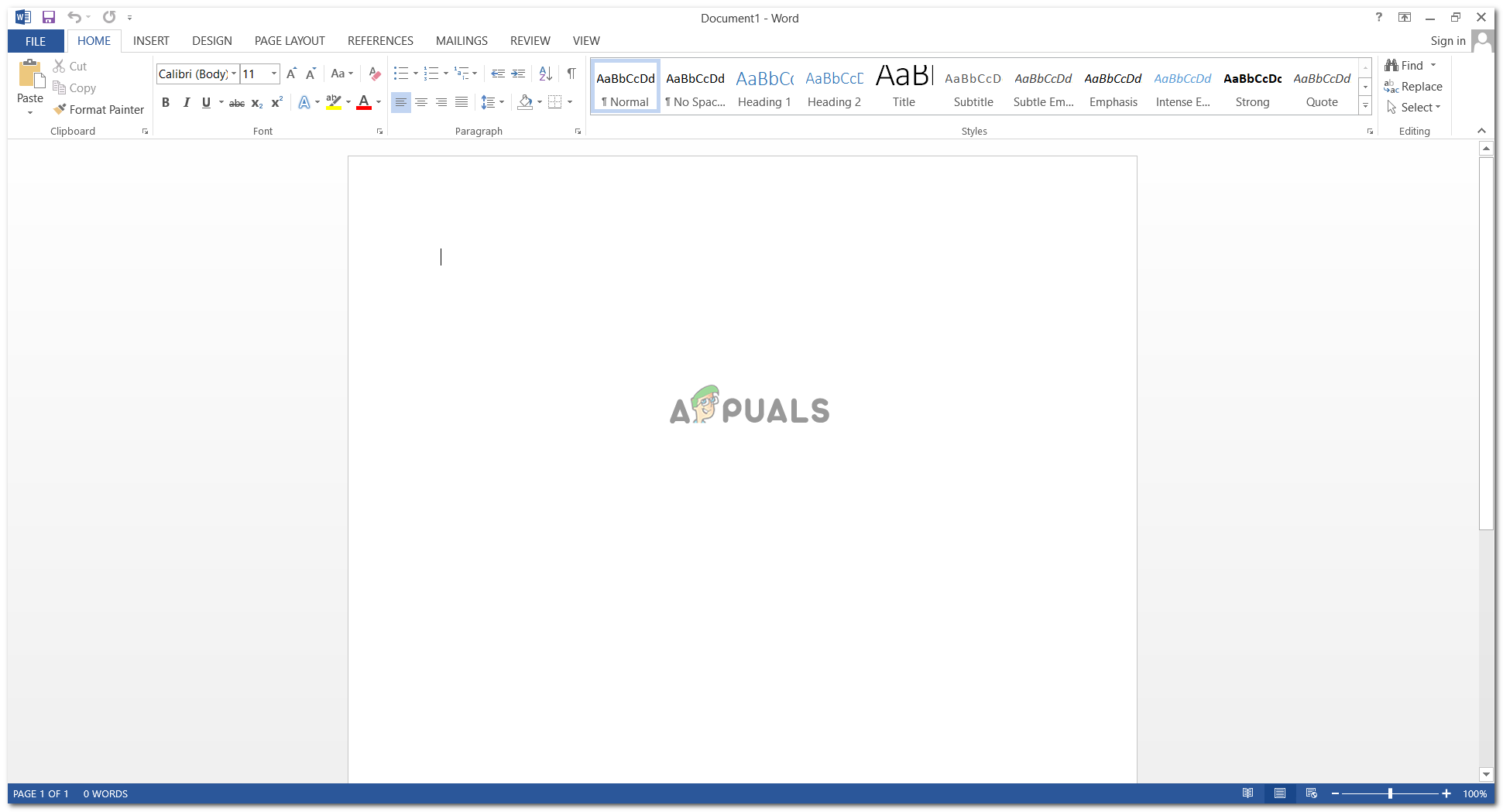Click the Save icon in quick access toolbar
This screenshot has width=1503, height=812.
[49, 17]
